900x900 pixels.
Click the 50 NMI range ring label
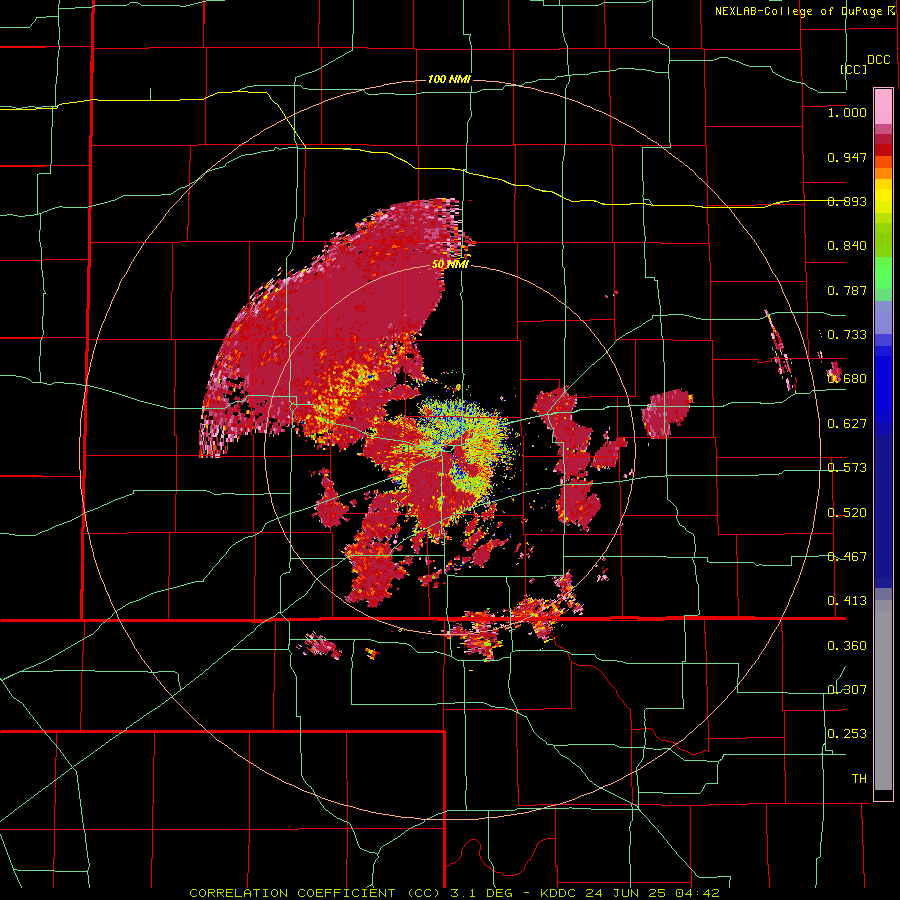[x=450, y=265]
